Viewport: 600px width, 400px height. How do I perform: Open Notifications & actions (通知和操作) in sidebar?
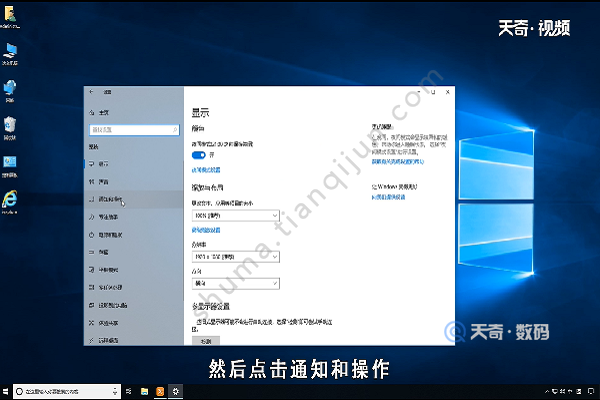[x=134, y=199]
